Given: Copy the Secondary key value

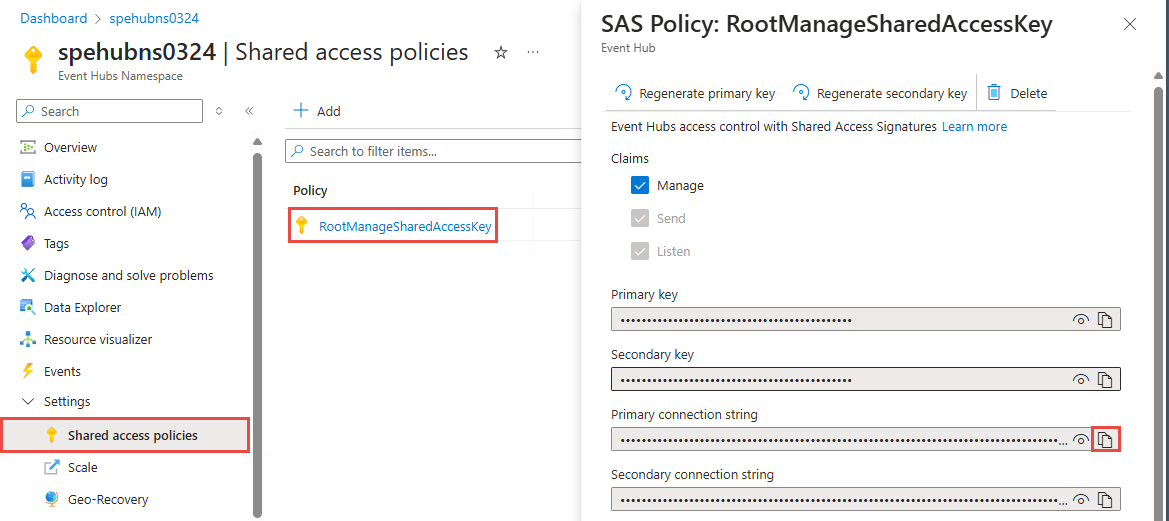Looking at the screenshot, I should [1105, 380].
